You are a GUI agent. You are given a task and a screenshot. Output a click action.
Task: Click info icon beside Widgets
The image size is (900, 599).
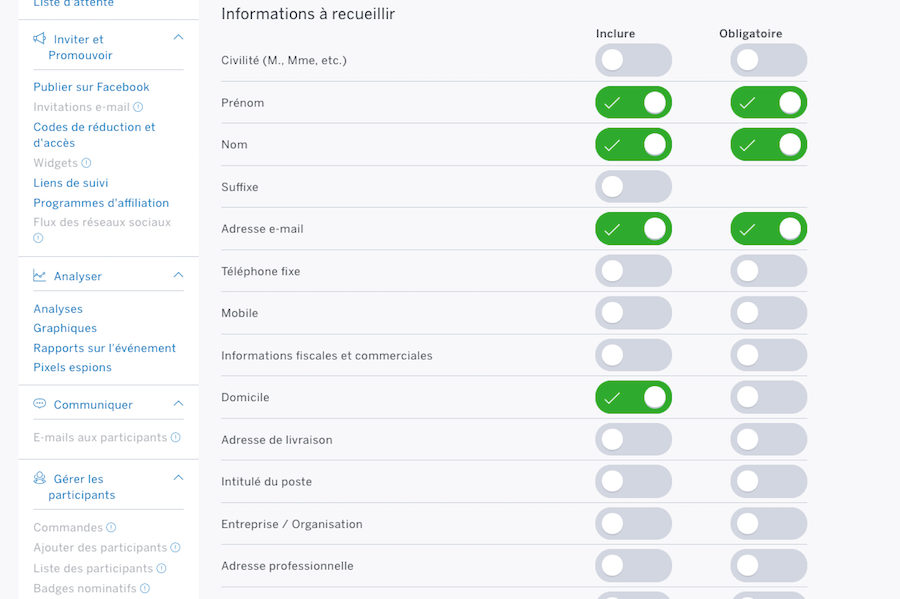[86, 163]
